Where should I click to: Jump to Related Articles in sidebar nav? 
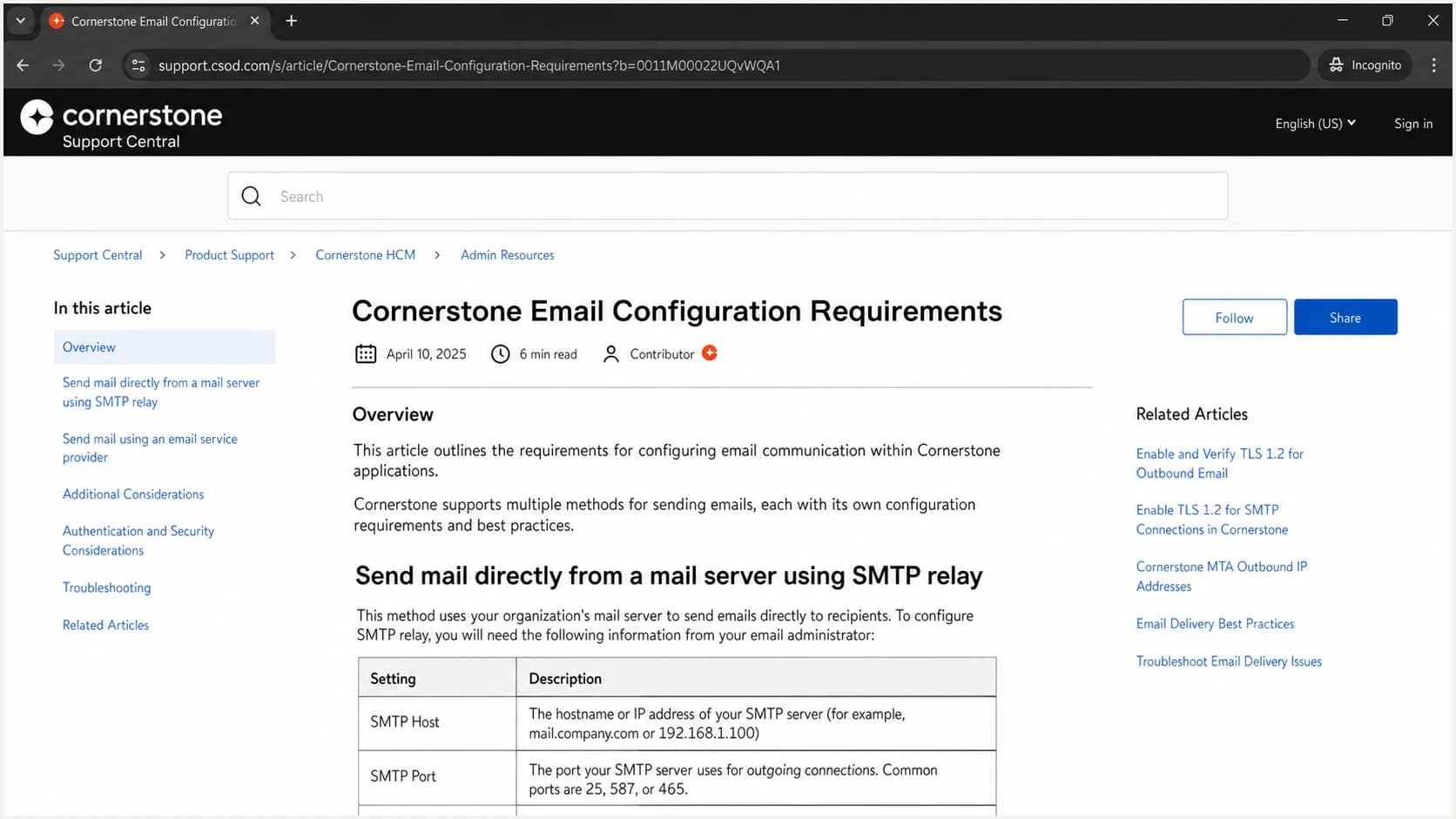(105, 625)
